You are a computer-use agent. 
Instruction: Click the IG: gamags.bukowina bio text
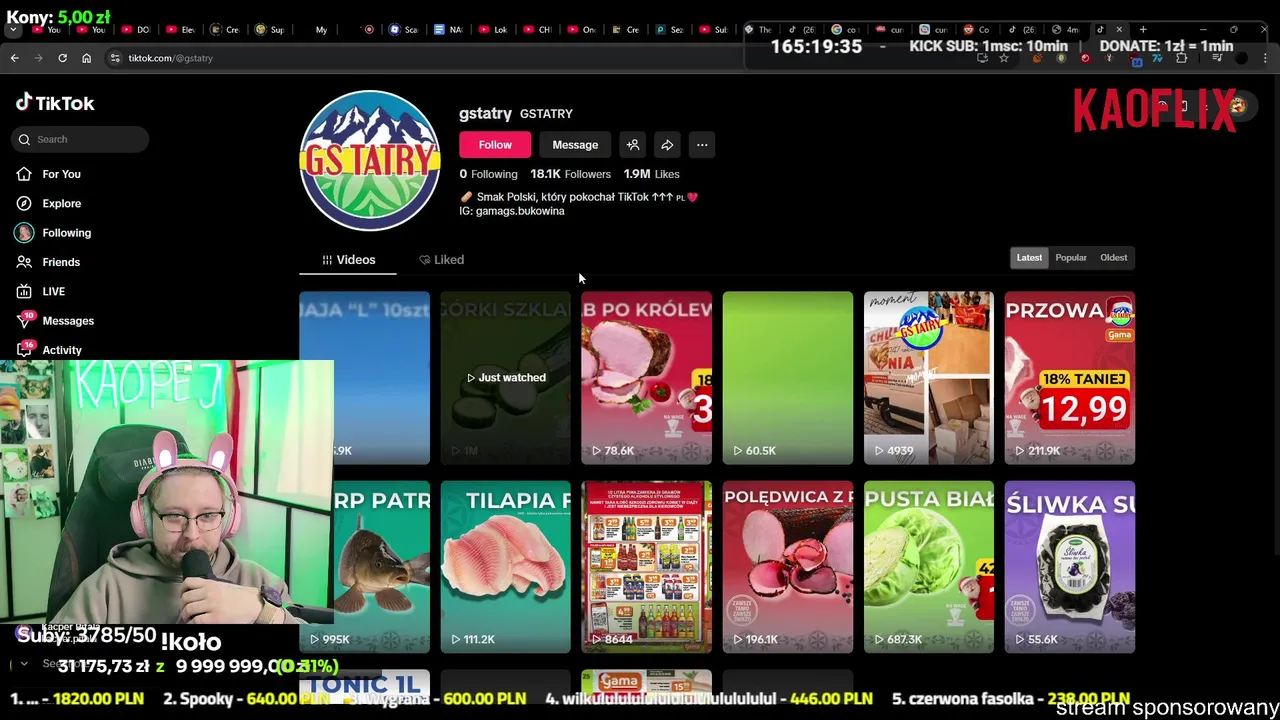pos(512,211)
